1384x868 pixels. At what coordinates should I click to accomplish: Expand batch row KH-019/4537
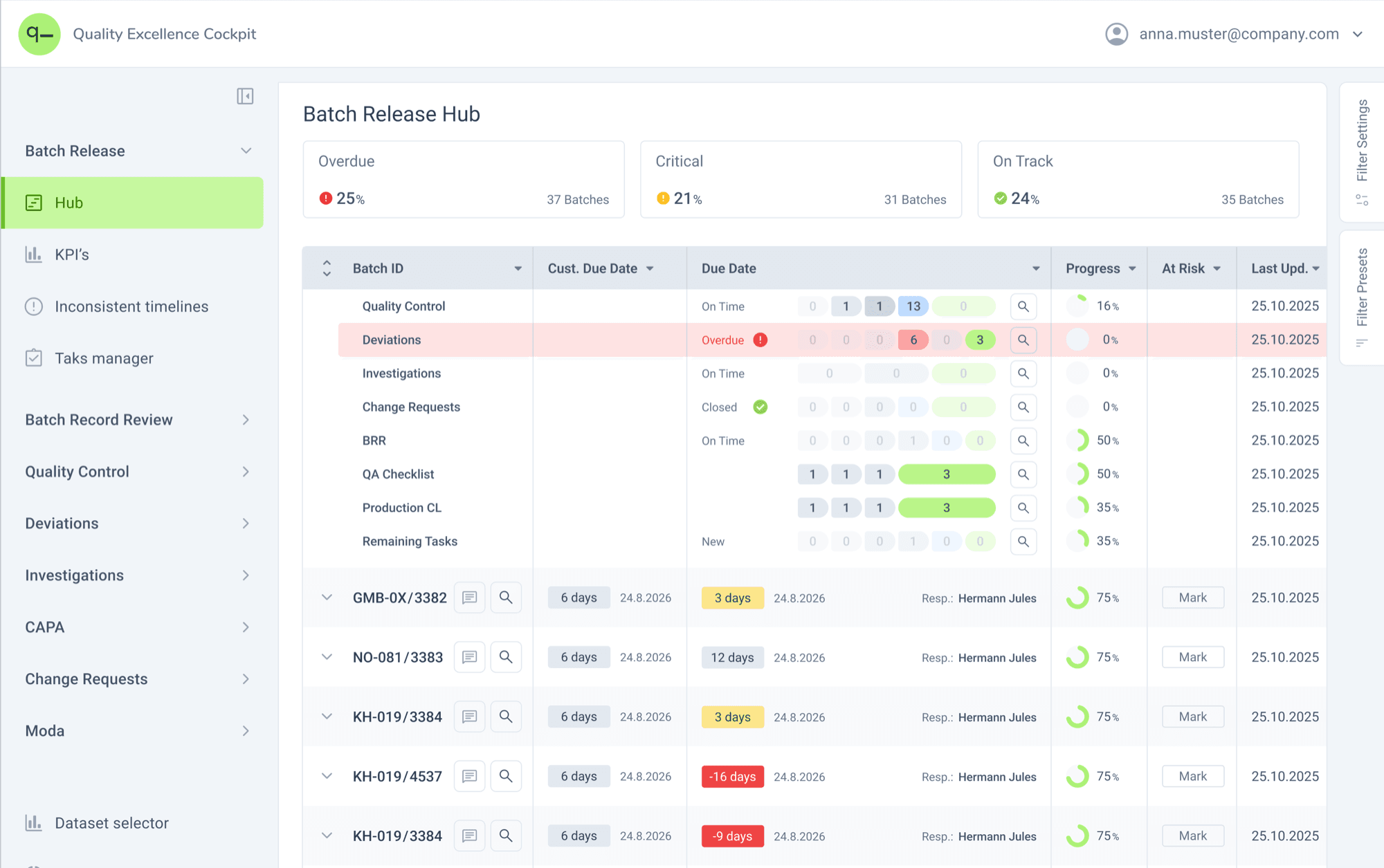click(x=327, y=776)
